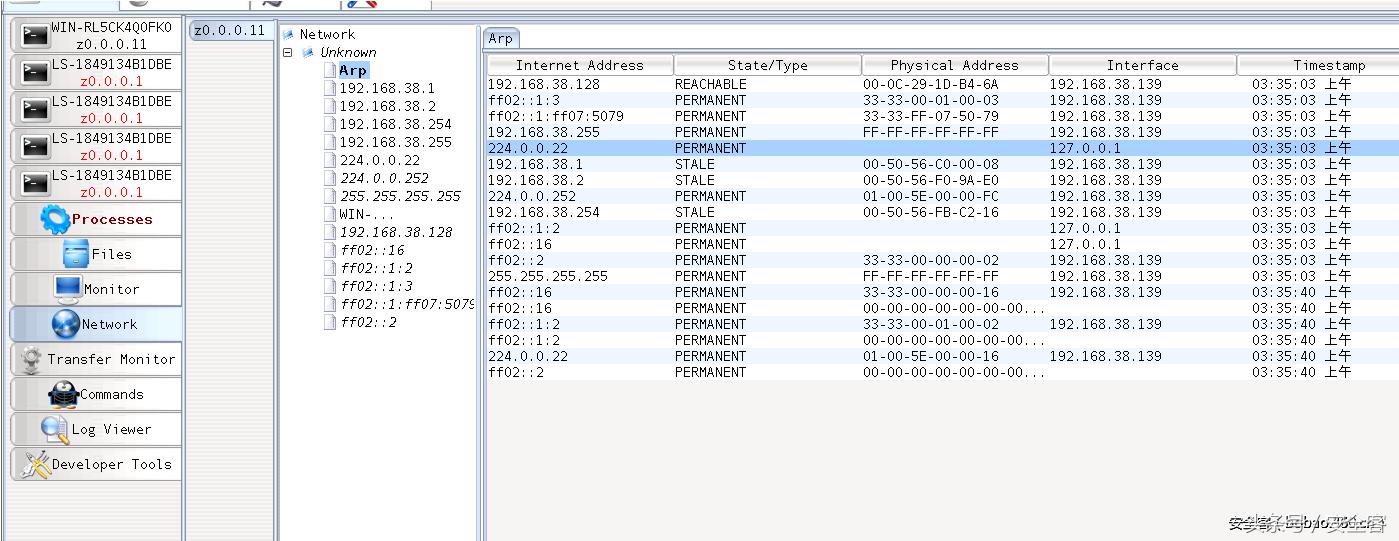This screenshot has height=541, width=1399.
Task: Click the Transfer Monitor icon
Action: [32, 359]
